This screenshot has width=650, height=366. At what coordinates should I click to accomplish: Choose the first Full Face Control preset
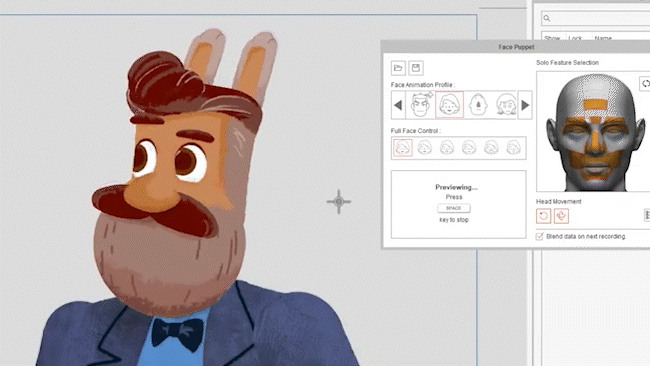(x=402, y=148)
